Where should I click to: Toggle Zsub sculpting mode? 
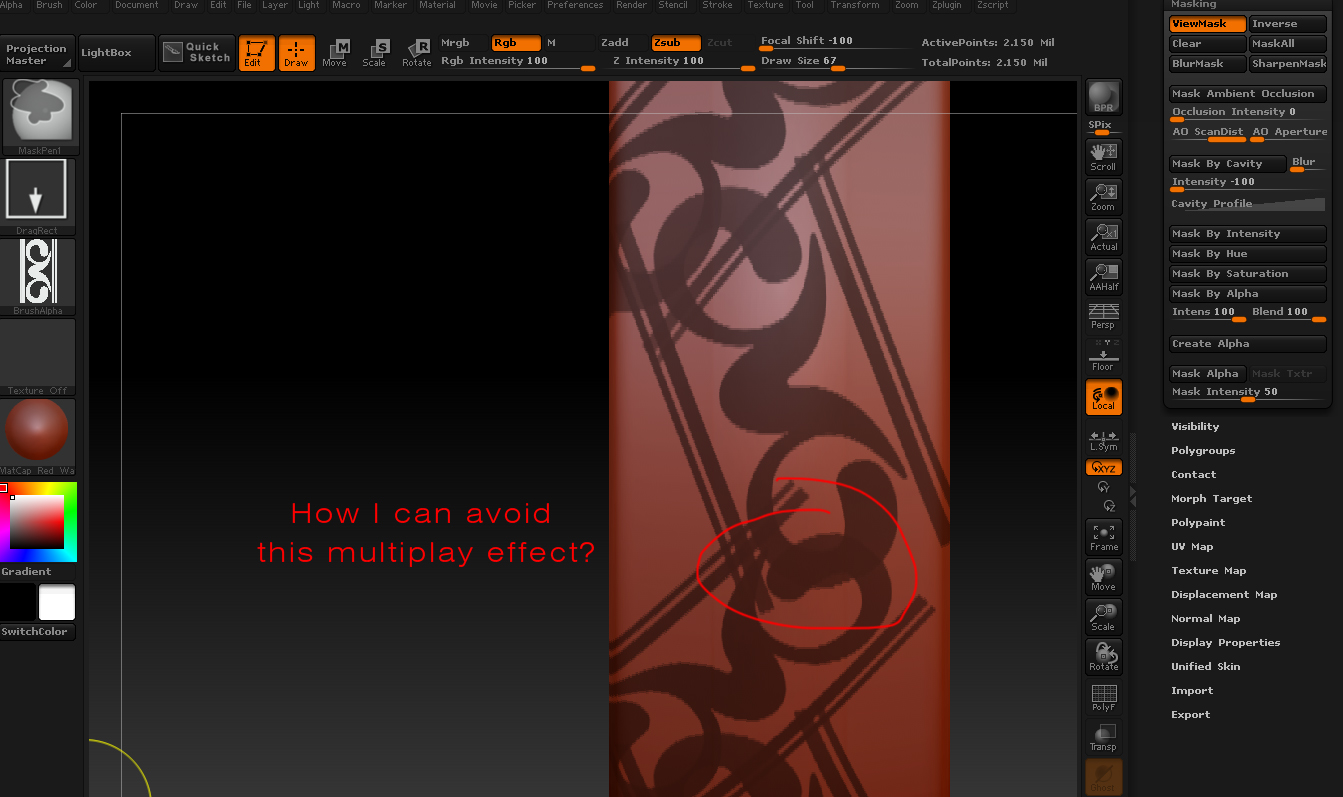[x=676, y=43]
